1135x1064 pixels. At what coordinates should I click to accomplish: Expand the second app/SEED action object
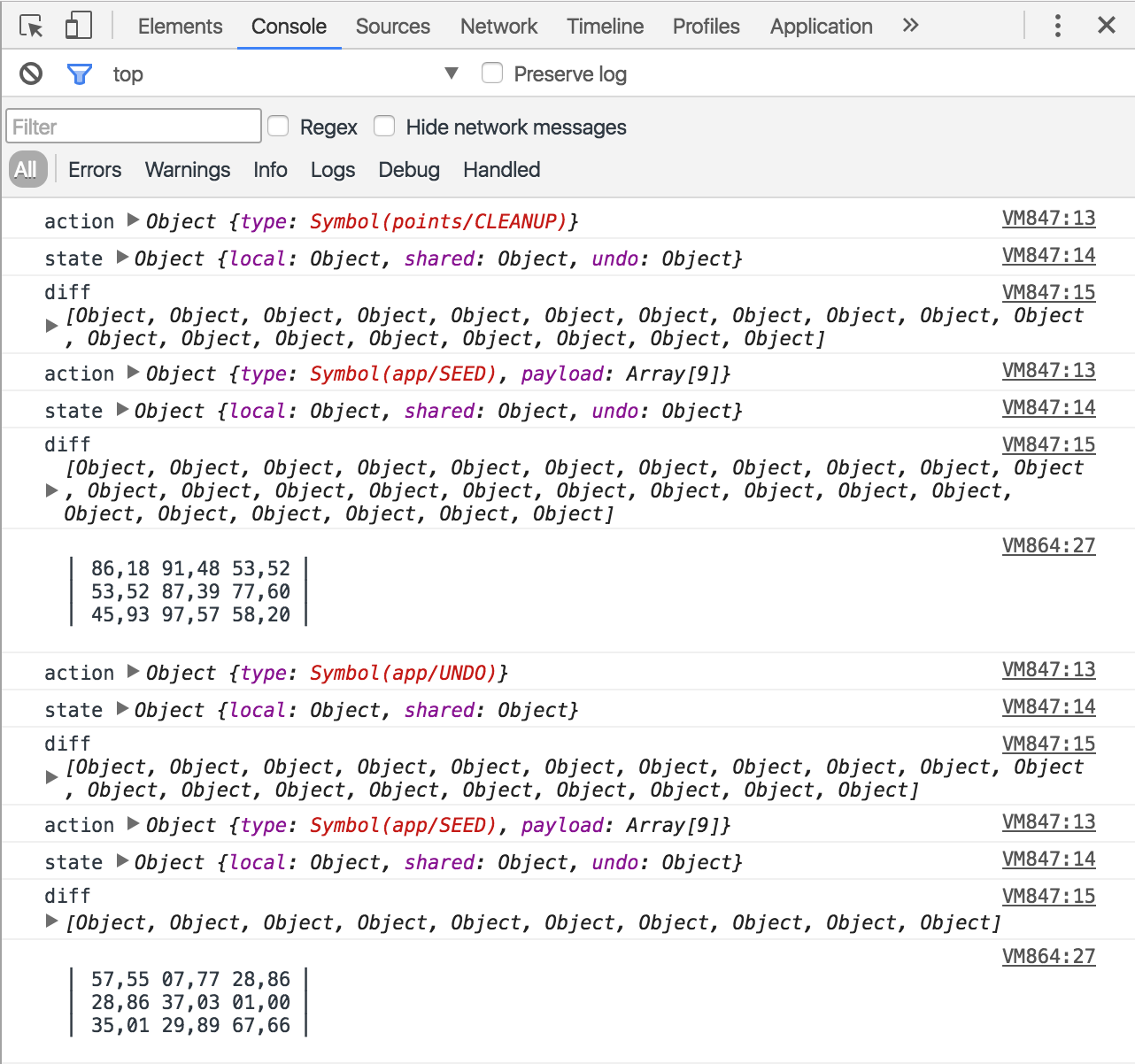(x=134, y=823)
